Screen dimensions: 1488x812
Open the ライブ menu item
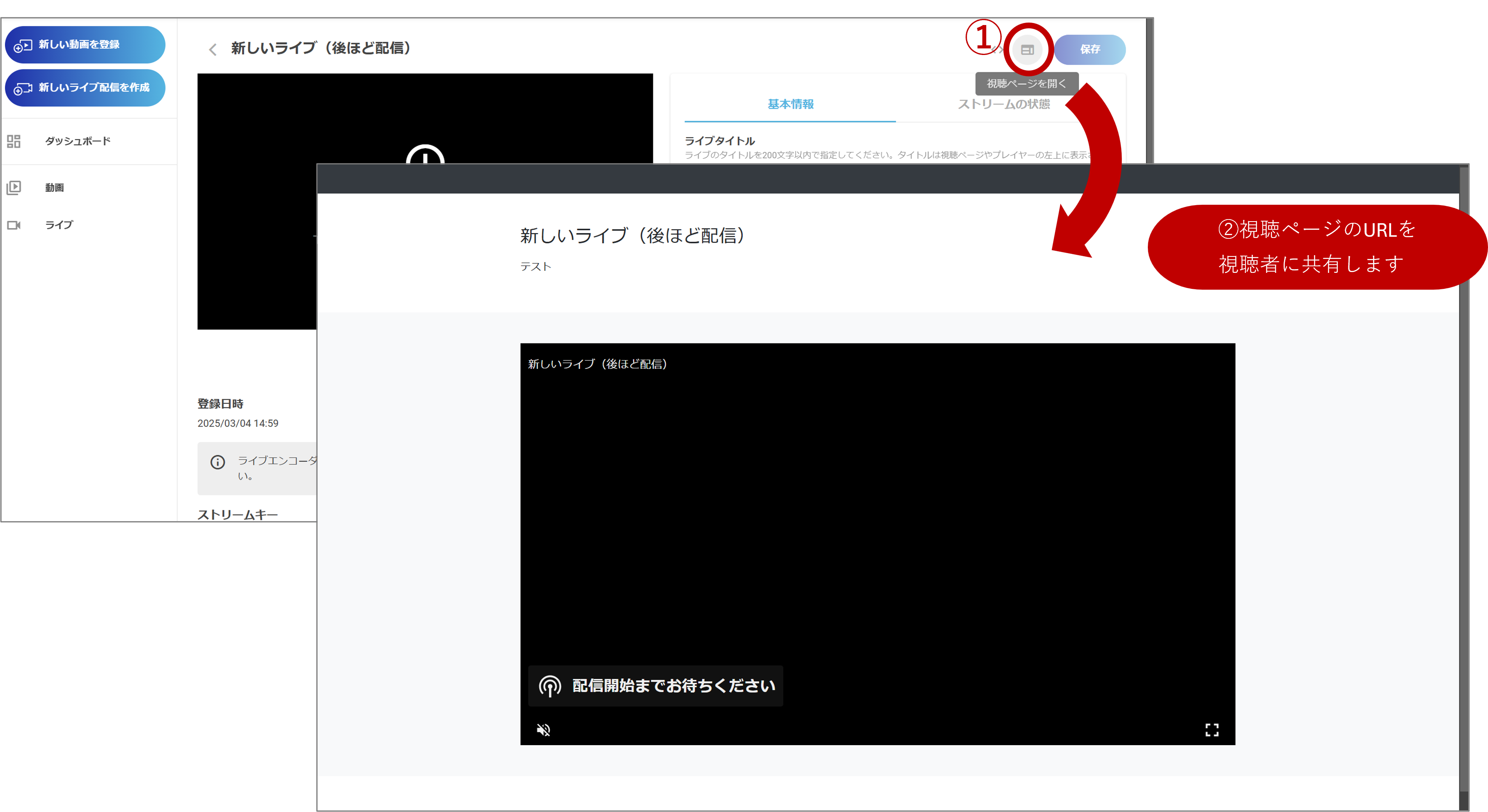59,225
